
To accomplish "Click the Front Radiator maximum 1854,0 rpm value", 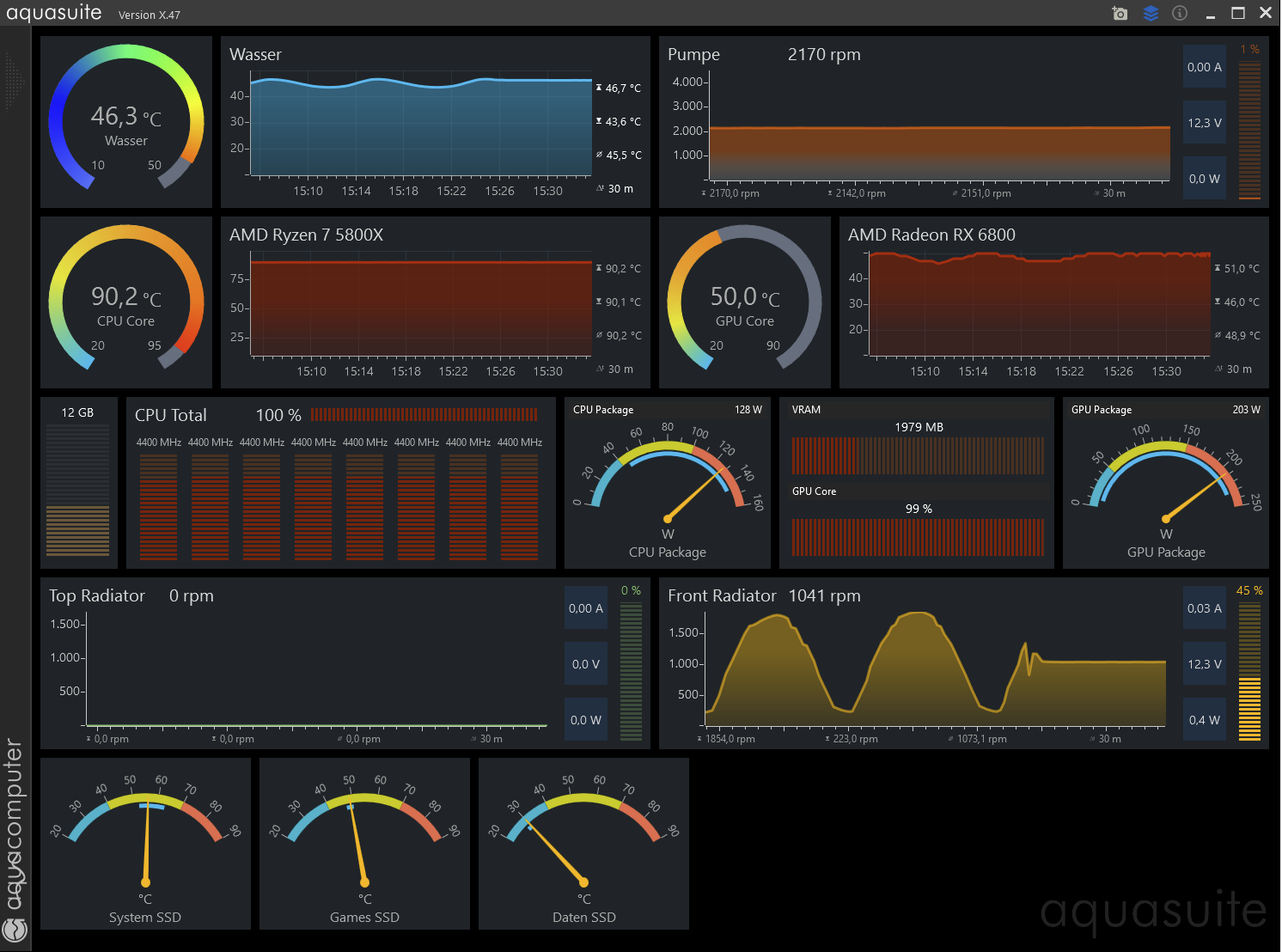I will (x=730, y=739).
